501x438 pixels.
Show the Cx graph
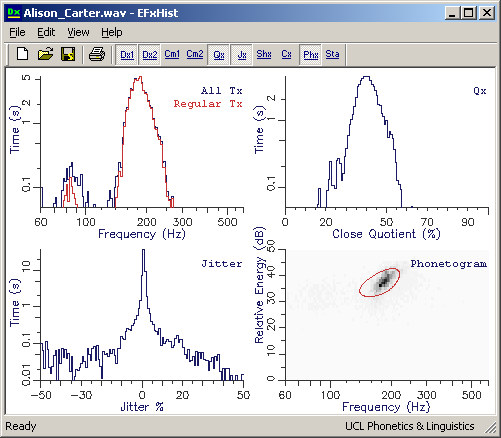286,54
